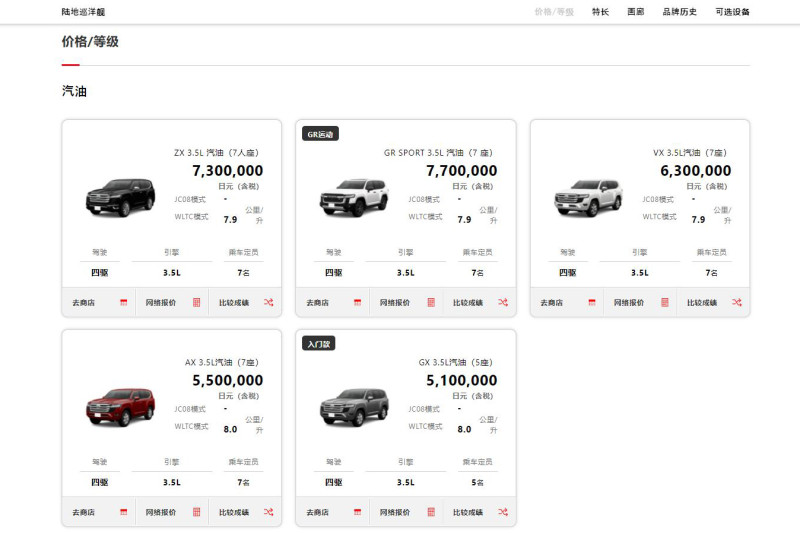Click 去商店 on the GX card
Viewport: 800px width, 534px height.
tap(317, 512)
